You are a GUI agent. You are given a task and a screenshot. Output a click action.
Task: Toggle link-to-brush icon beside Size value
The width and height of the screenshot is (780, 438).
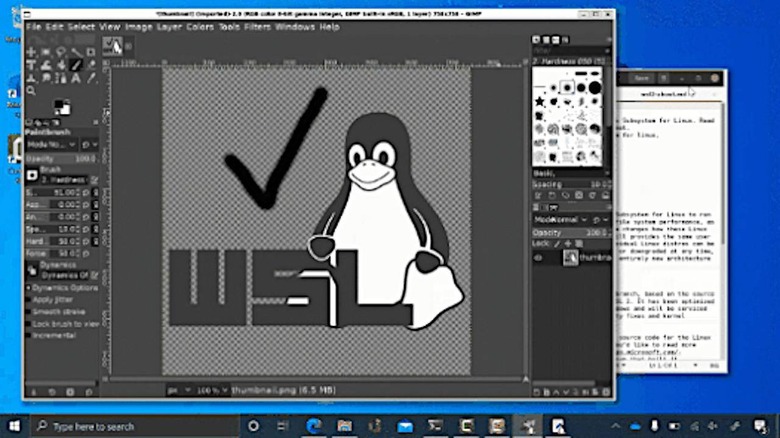coord(96,192)
